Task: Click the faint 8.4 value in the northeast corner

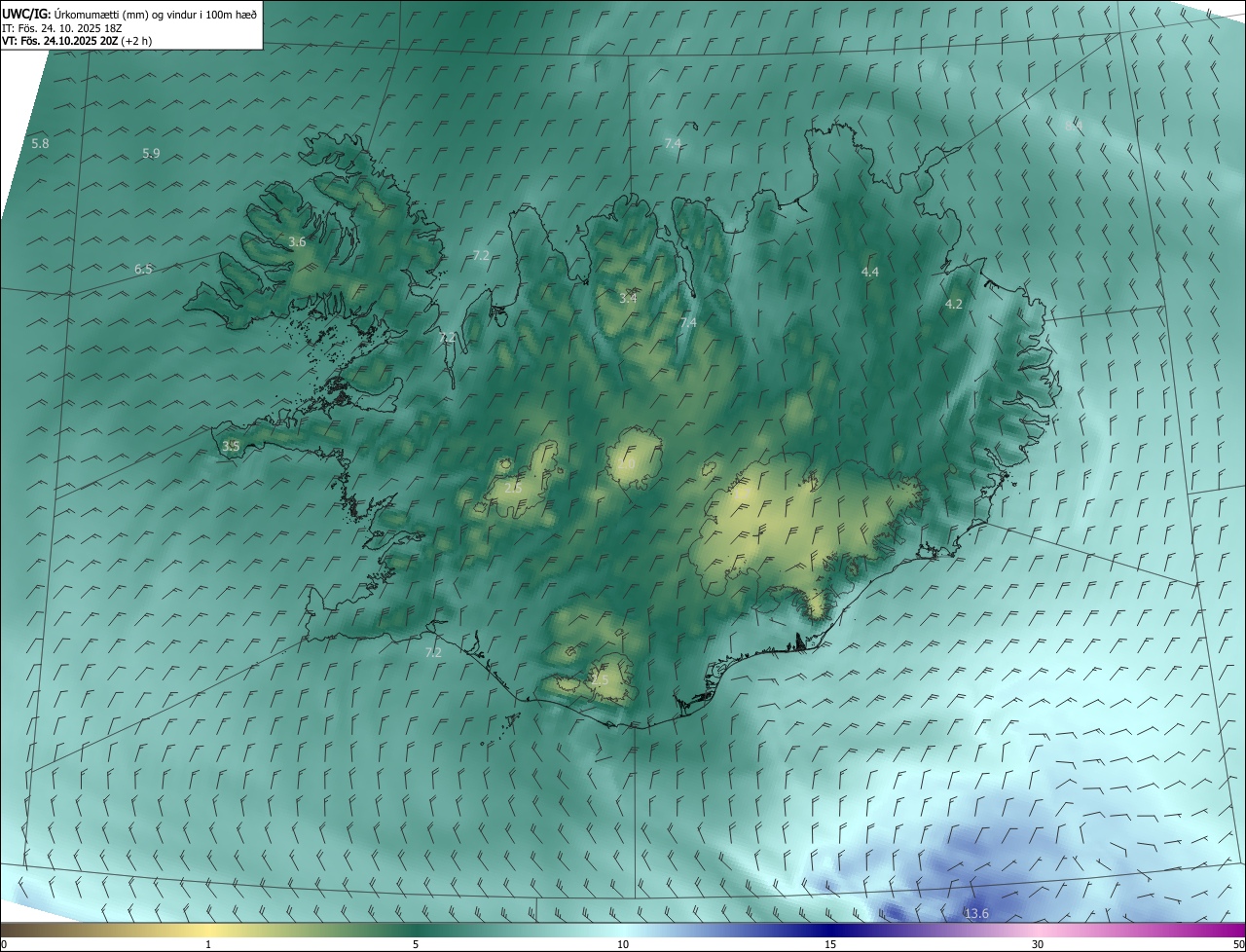Action: tap(1074, 126)
